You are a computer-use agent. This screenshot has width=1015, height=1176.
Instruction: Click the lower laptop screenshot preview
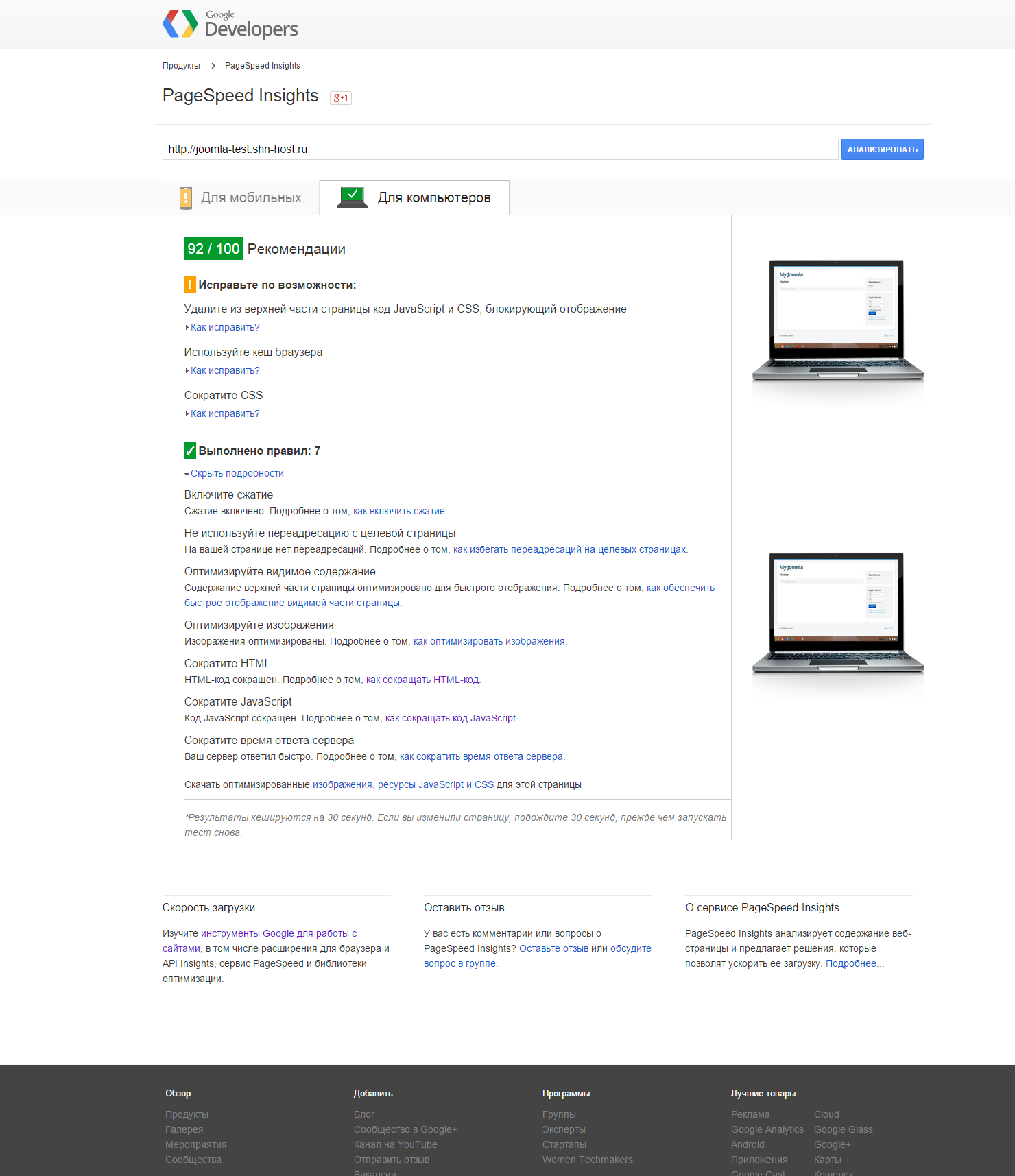(837, 614)
